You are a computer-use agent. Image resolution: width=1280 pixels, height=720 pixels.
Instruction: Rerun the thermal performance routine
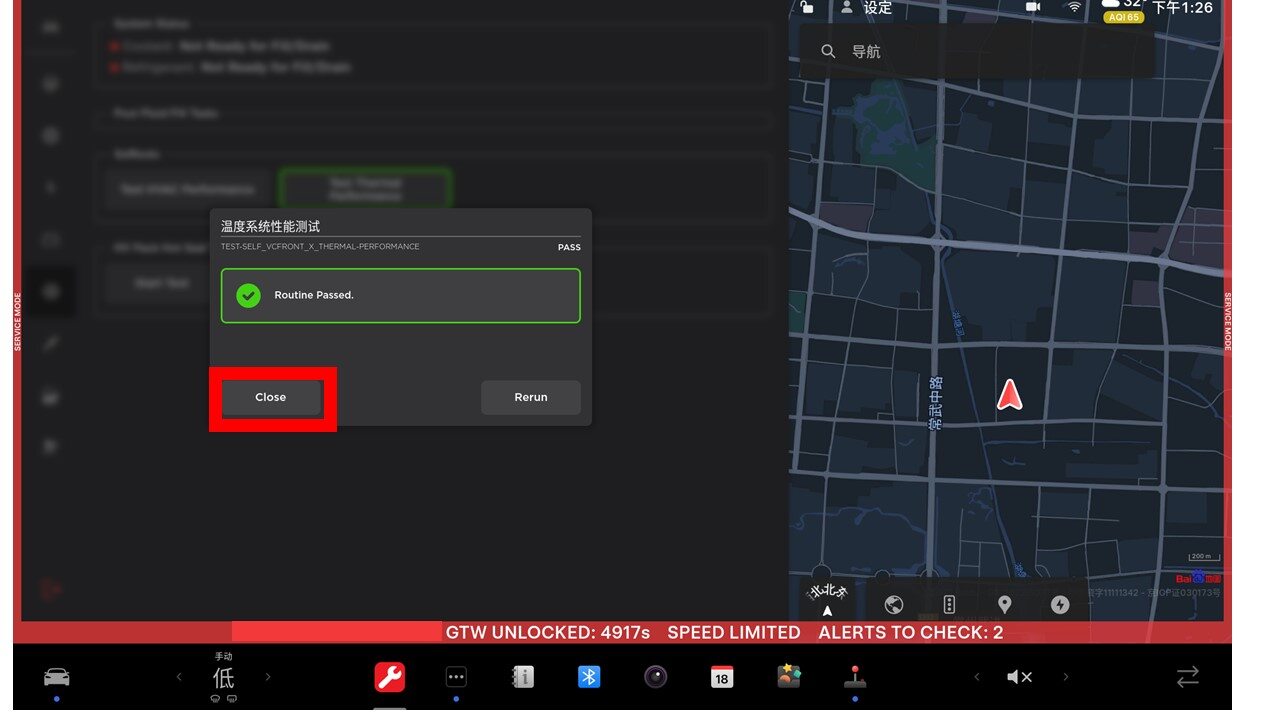[530, 397]
